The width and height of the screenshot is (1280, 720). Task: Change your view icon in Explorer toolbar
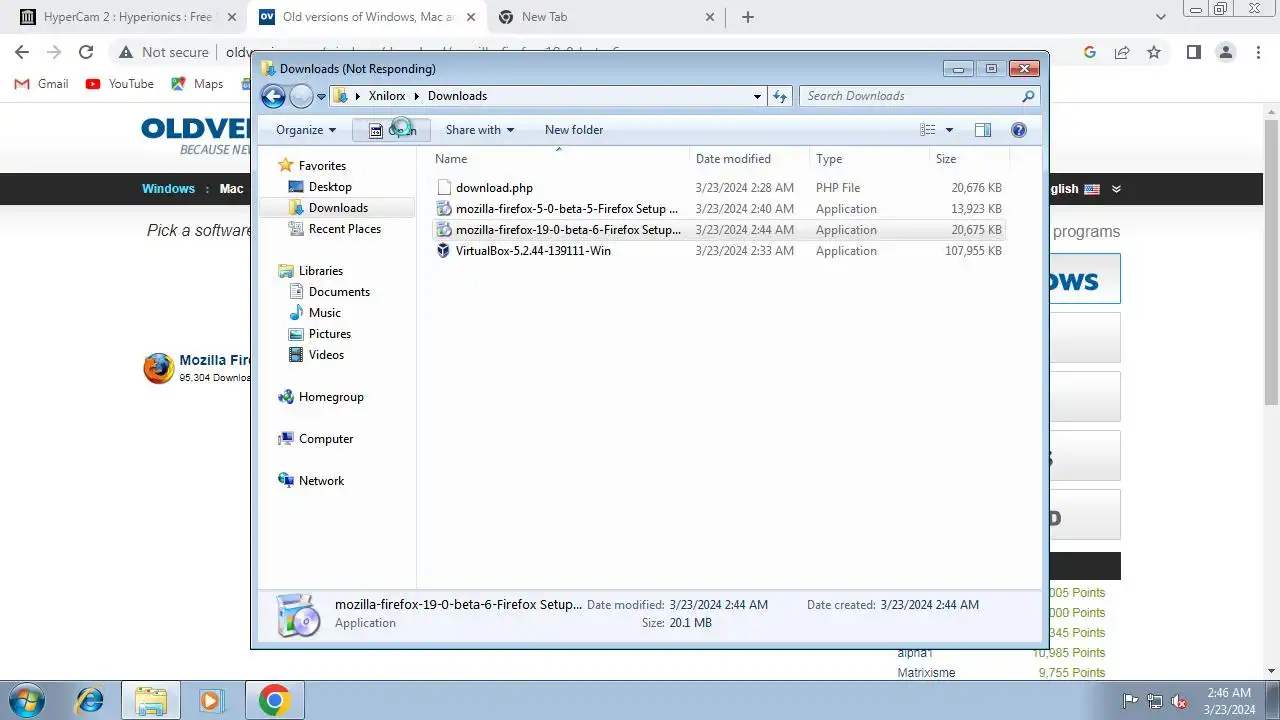(x=928, y=130)
